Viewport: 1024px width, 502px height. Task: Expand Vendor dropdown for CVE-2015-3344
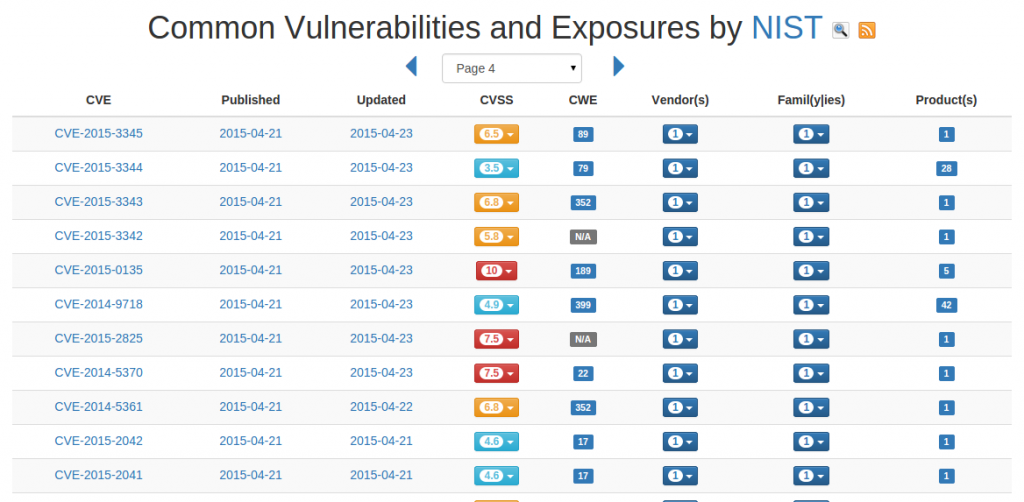point(680,168)
